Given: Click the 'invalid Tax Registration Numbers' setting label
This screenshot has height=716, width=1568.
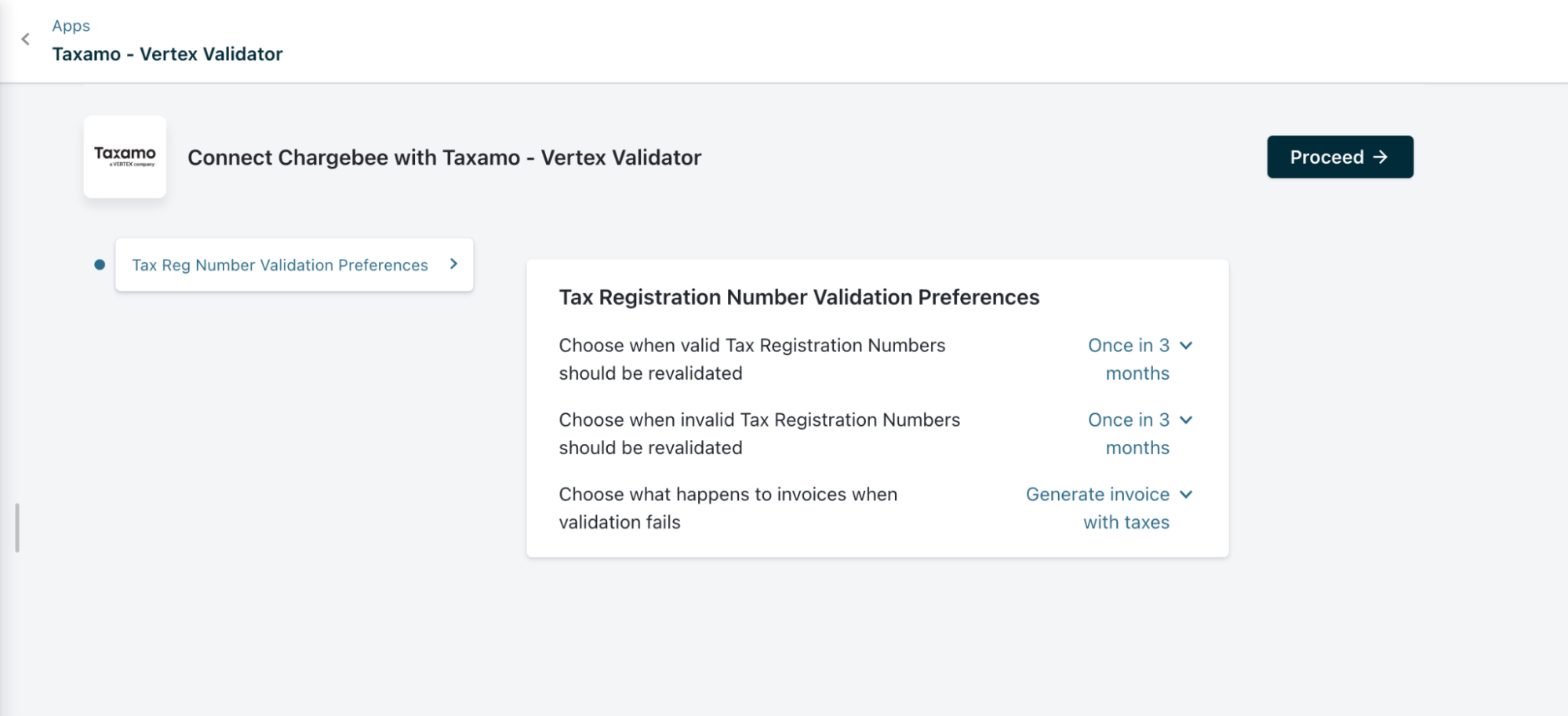Looking at the screenshot, I should point(759,434).
